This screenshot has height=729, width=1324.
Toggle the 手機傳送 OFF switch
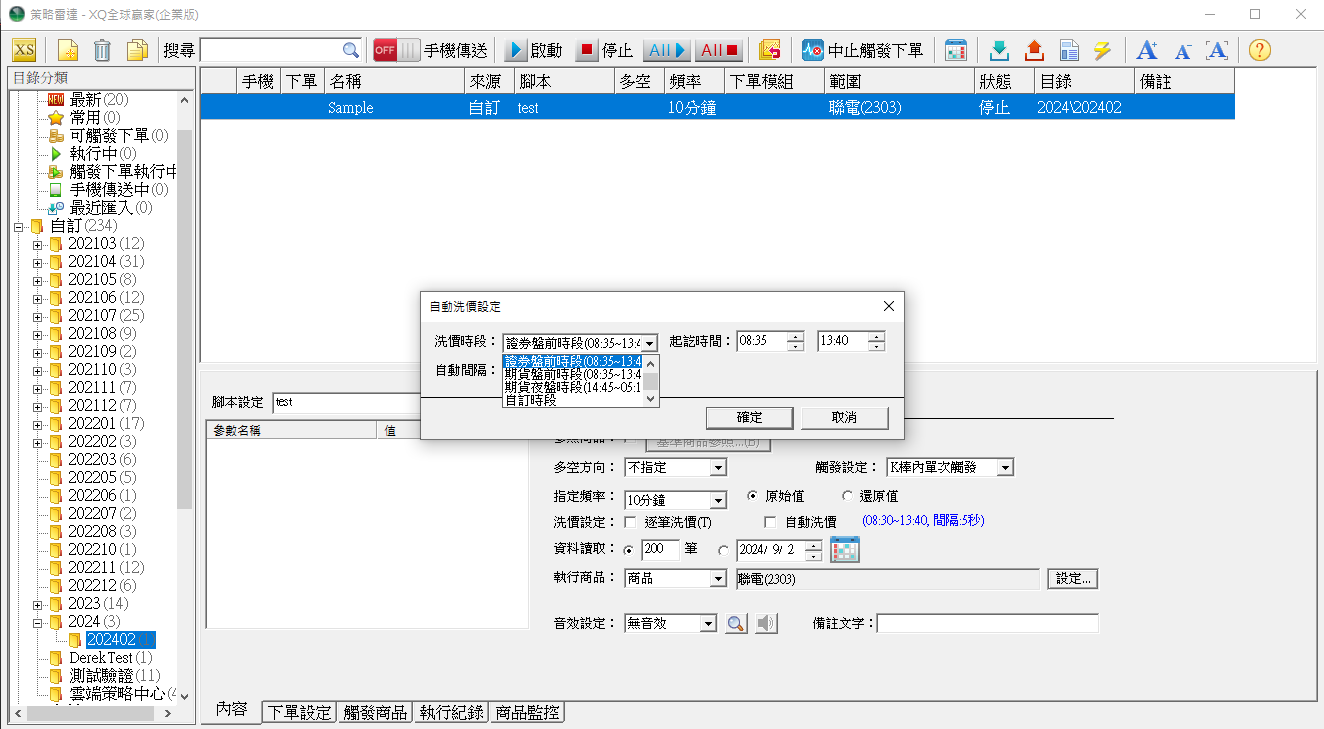pos(395,50)
